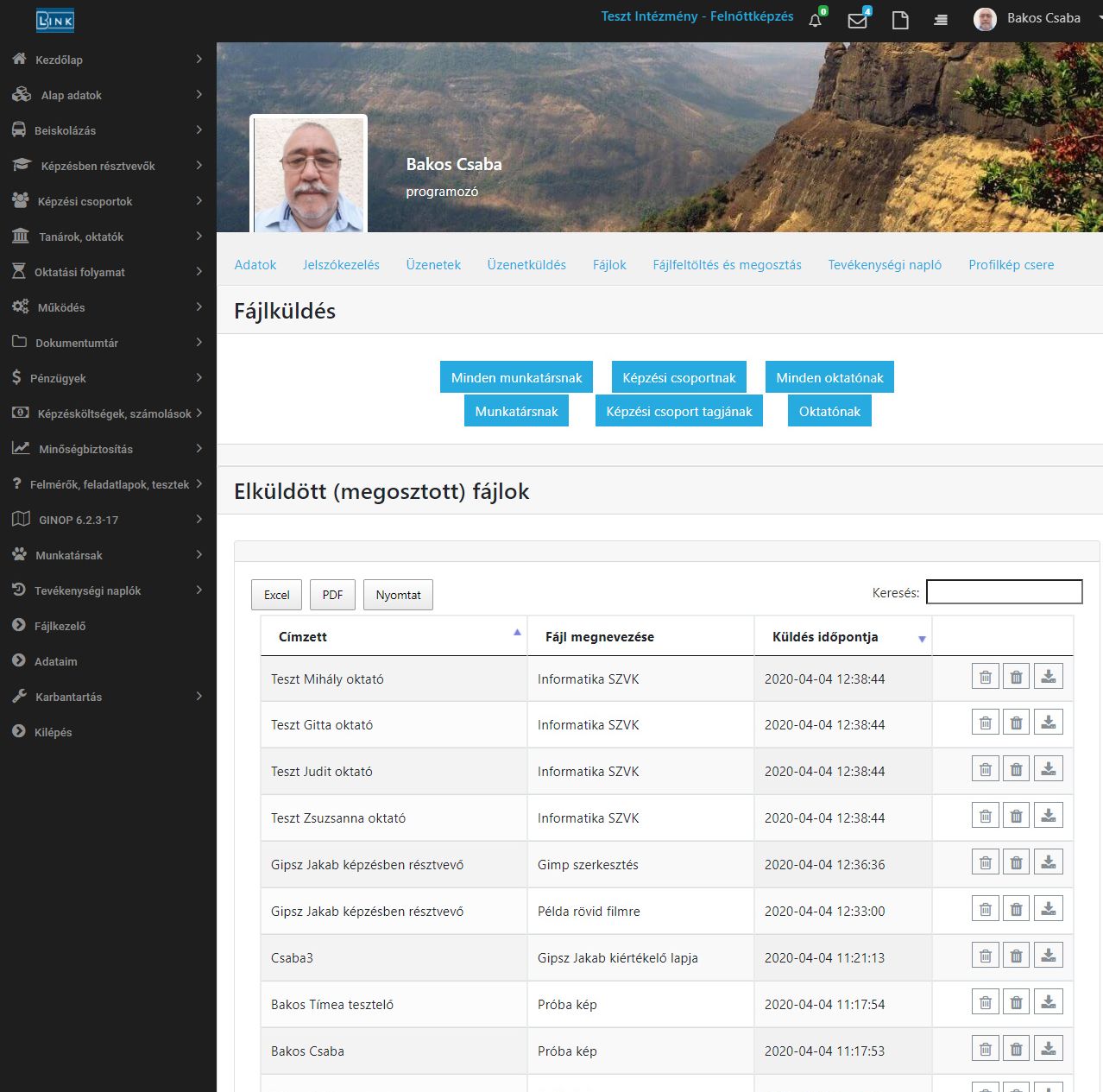Click the solid trash icon for Teszt Gitta oktató
The width and height of the screenshot is (1103, 1092).
pos(1017,723)
